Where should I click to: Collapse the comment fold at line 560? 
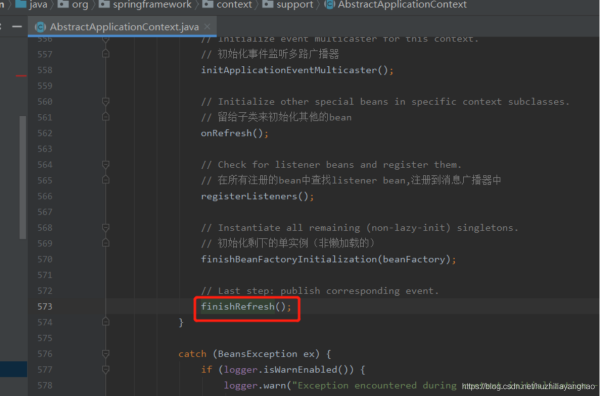click(x=106, y=101)
